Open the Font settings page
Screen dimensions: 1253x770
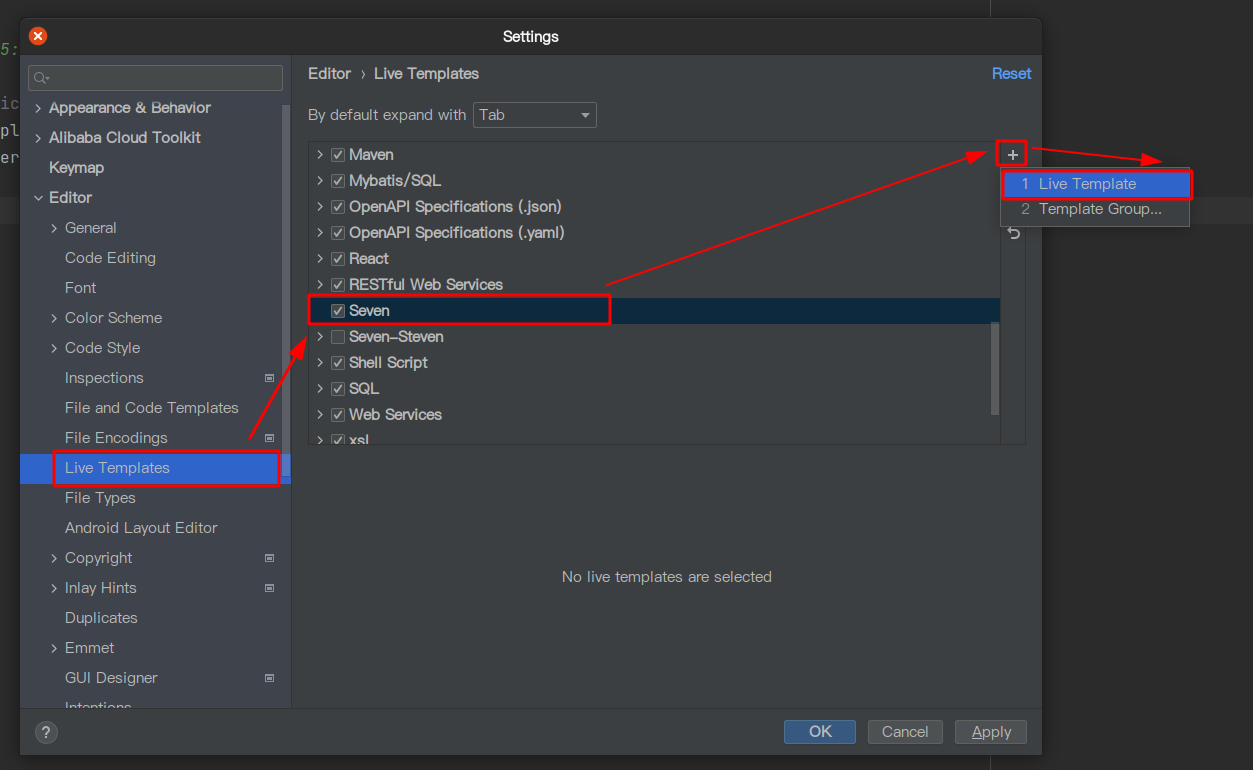pos(81,288)
